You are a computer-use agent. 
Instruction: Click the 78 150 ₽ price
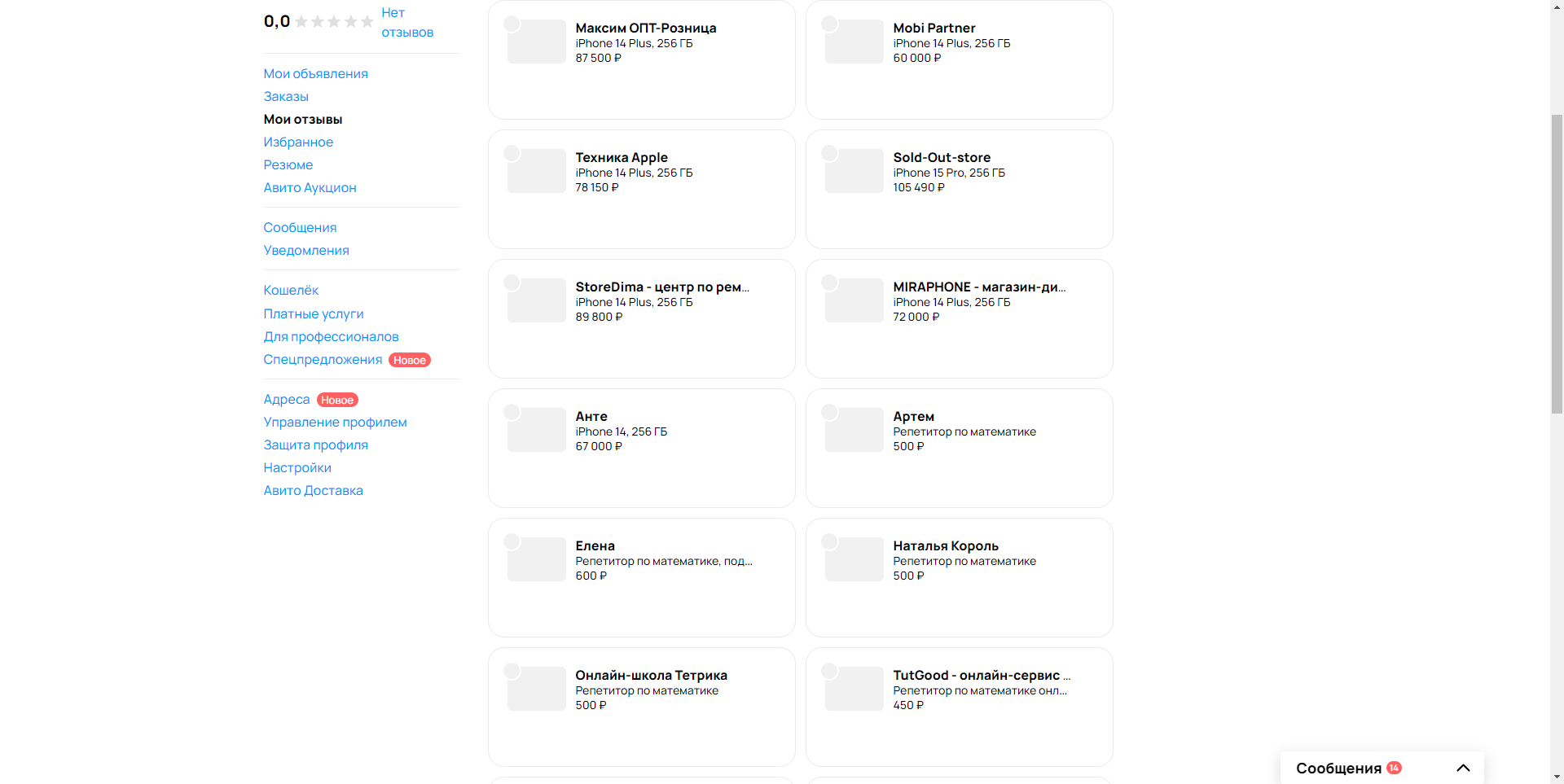click(x=597, y=188)
